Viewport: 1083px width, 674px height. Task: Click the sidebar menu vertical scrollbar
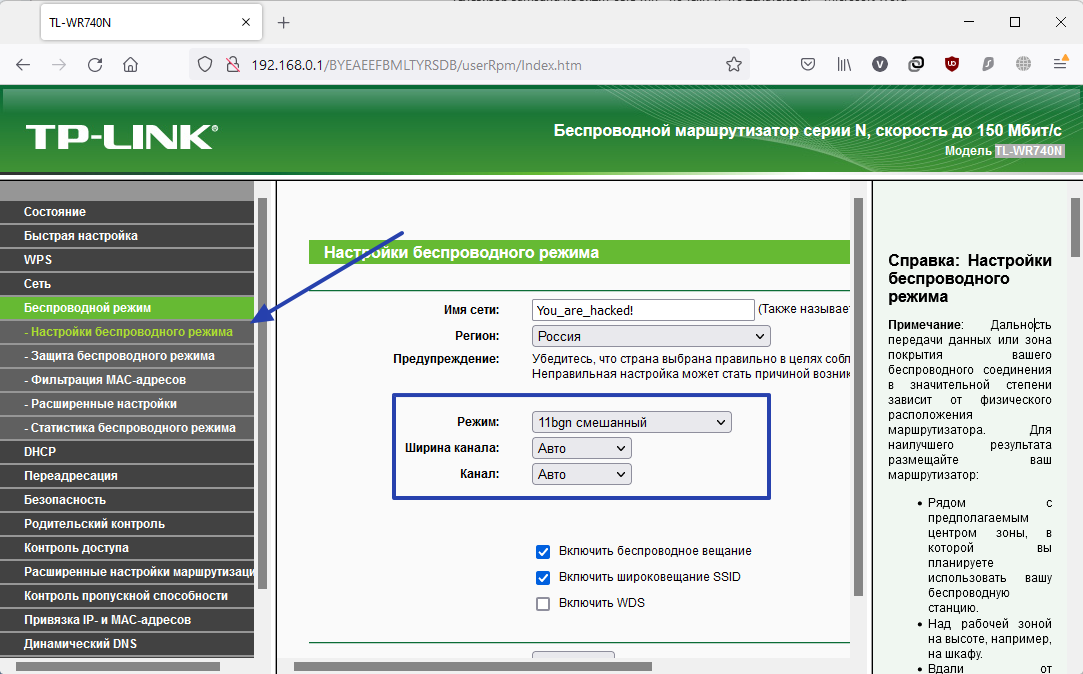[x=262, y=394]
